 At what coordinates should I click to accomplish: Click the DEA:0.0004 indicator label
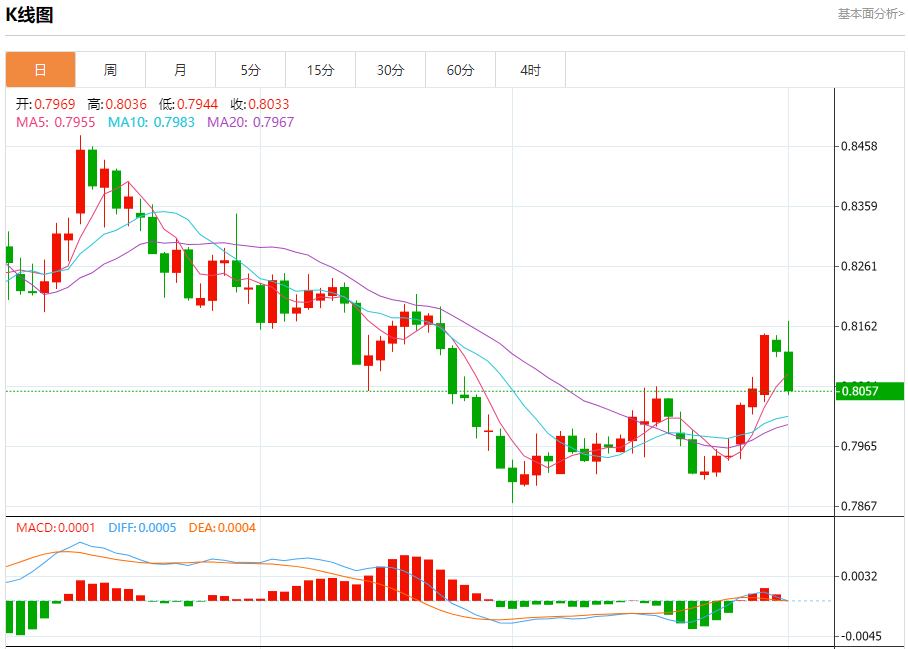click(222, 527)
